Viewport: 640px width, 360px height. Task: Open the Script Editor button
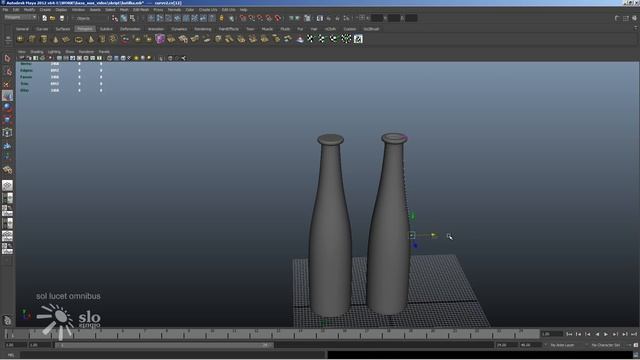[x=636, y=355]
